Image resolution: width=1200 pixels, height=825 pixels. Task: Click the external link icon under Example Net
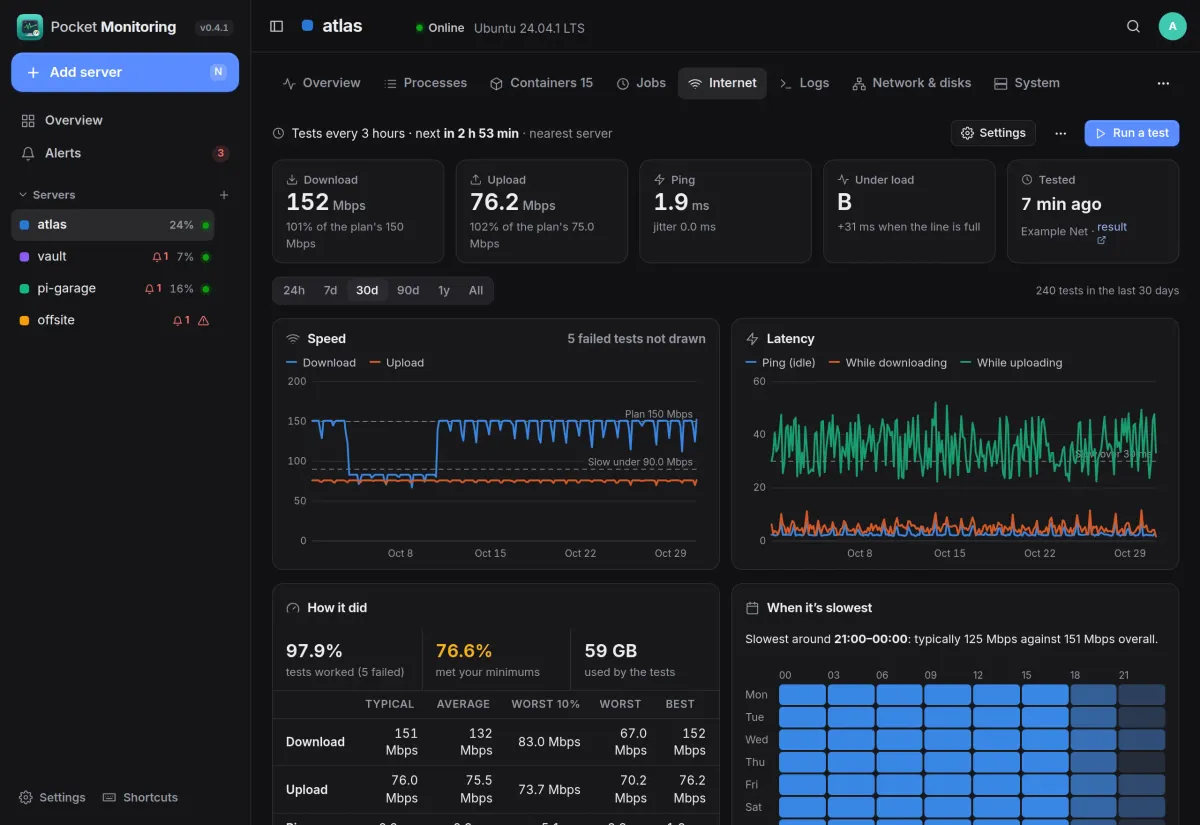pyautogui.click(x=1101, y=240)
